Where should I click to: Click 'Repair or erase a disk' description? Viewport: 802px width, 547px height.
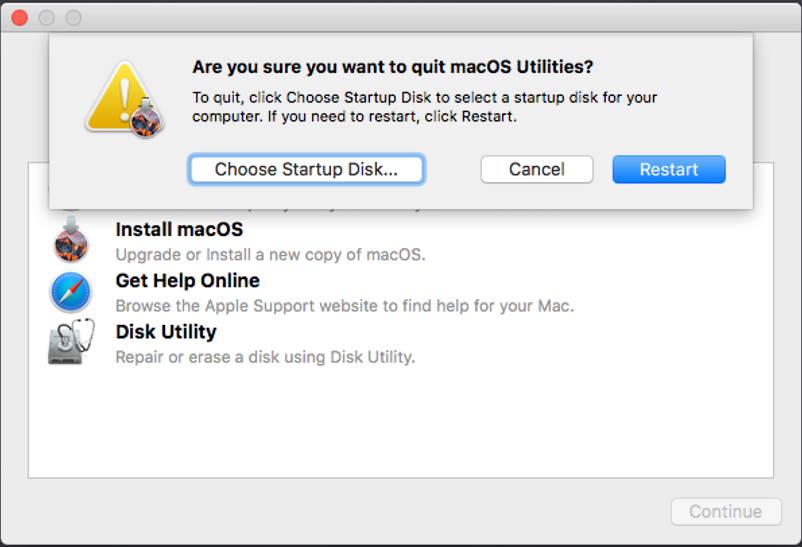(x=265, y=357)
